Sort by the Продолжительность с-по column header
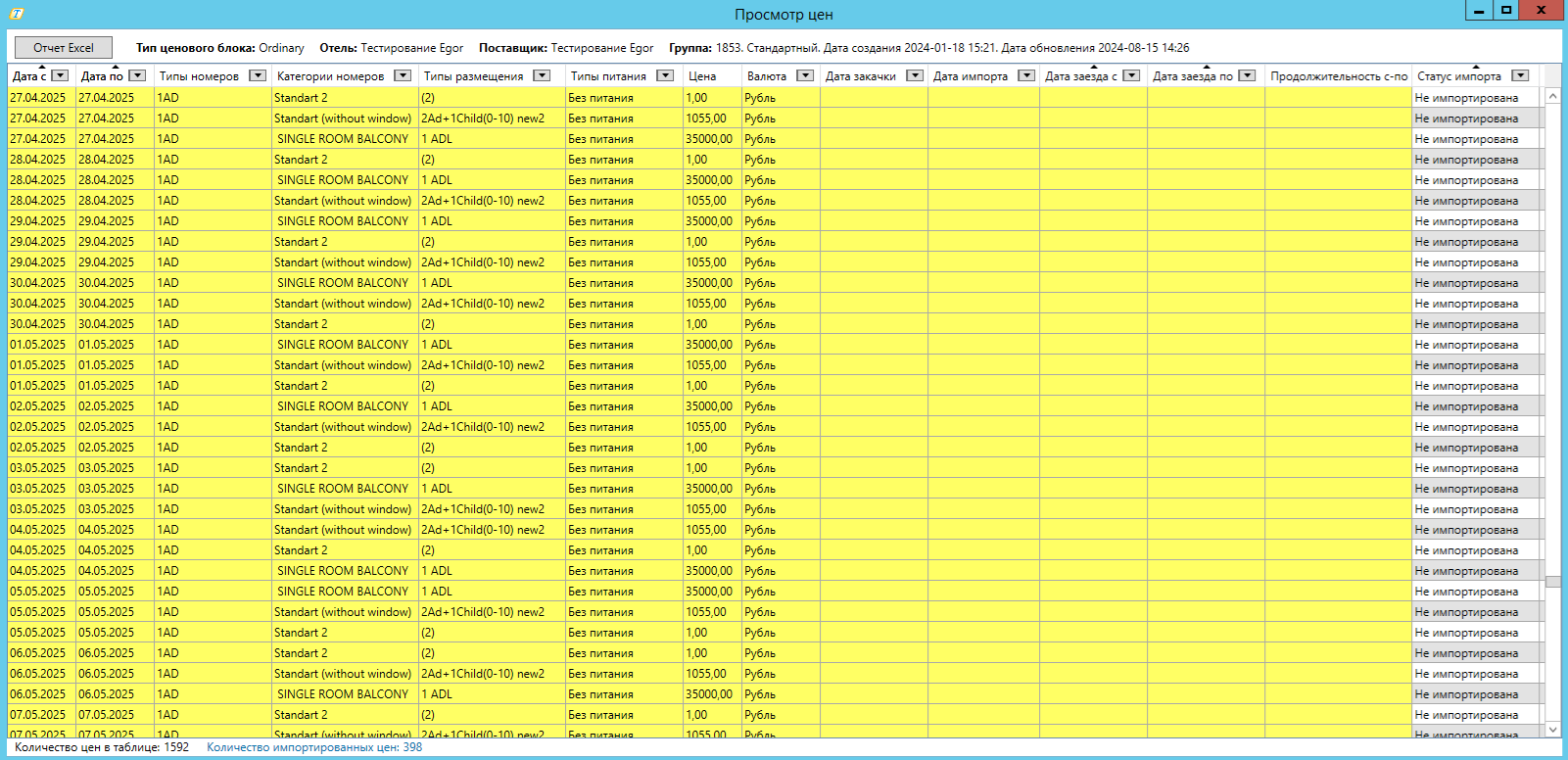The image size is (1568, 760). coord(1339,76)
